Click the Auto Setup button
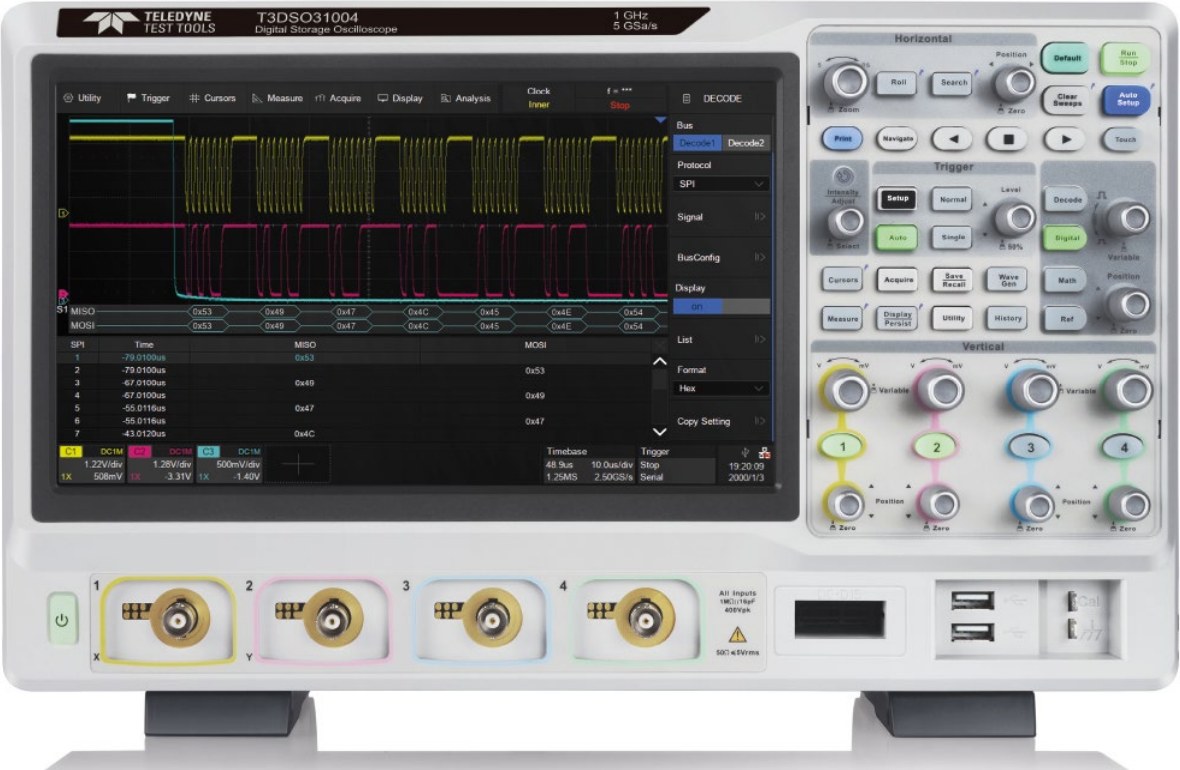Screen dimensions: 1180x770 tap(1127, 99)
